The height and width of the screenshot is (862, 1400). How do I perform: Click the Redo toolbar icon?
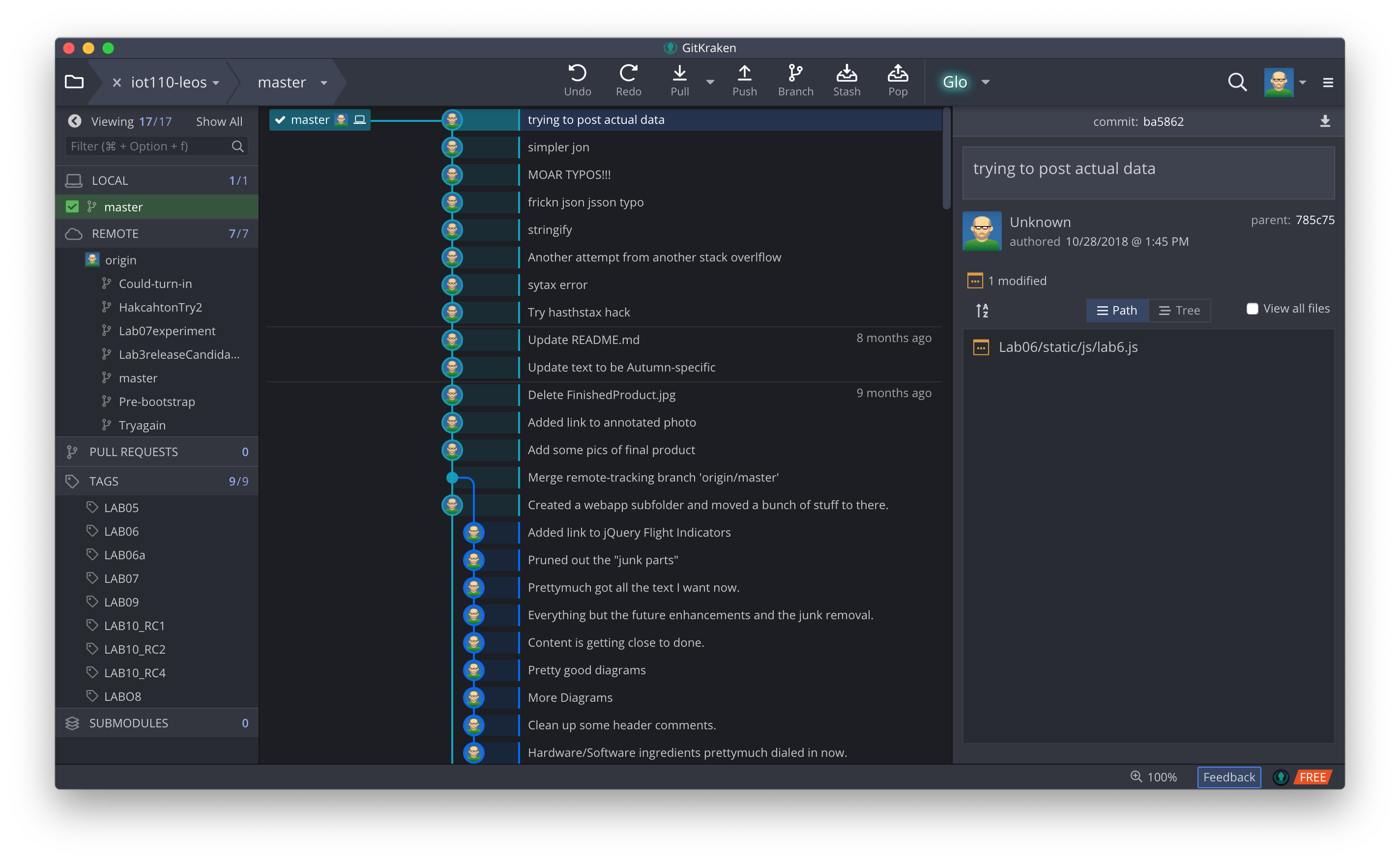628,74
